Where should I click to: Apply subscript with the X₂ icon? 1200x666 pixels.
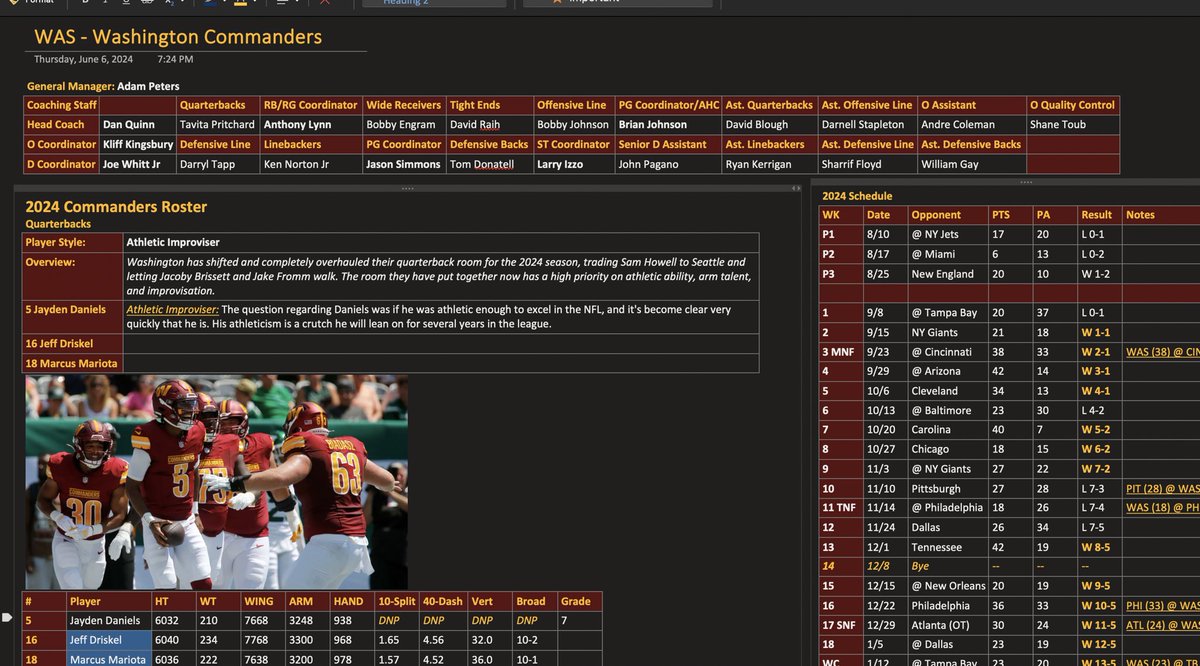(x=170, y=3)
